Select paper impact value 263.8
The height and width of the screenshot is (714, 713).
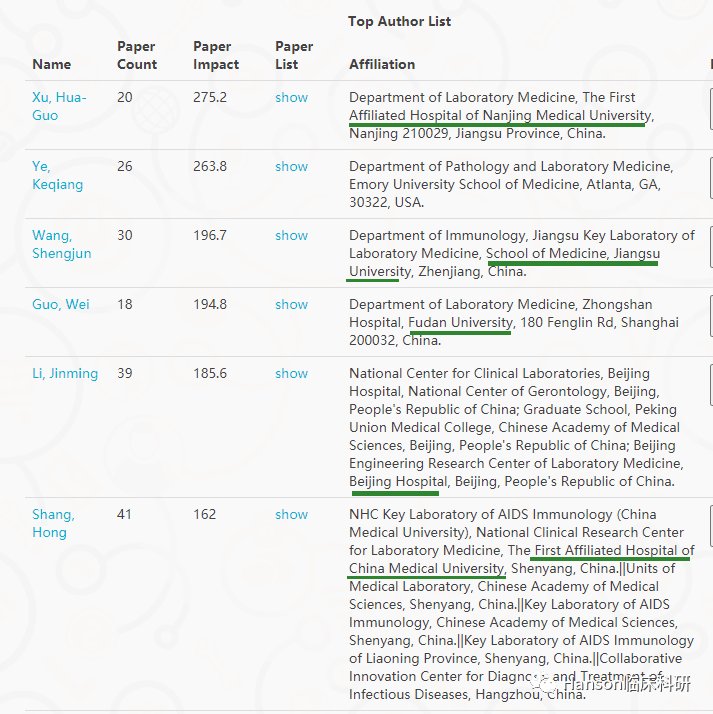click(x=209, y=166)
